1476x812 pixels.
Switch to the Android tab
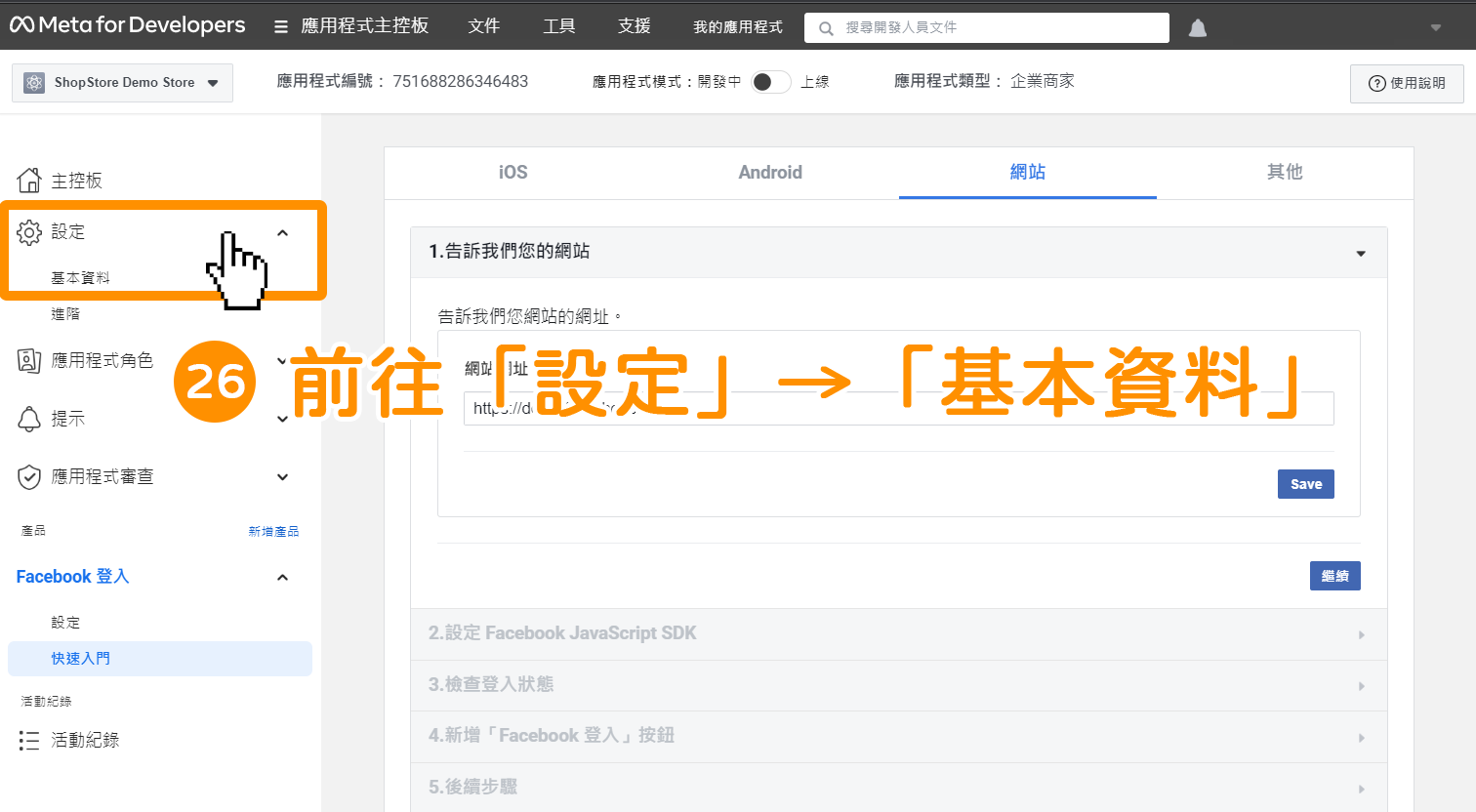(x=770, y=173)
